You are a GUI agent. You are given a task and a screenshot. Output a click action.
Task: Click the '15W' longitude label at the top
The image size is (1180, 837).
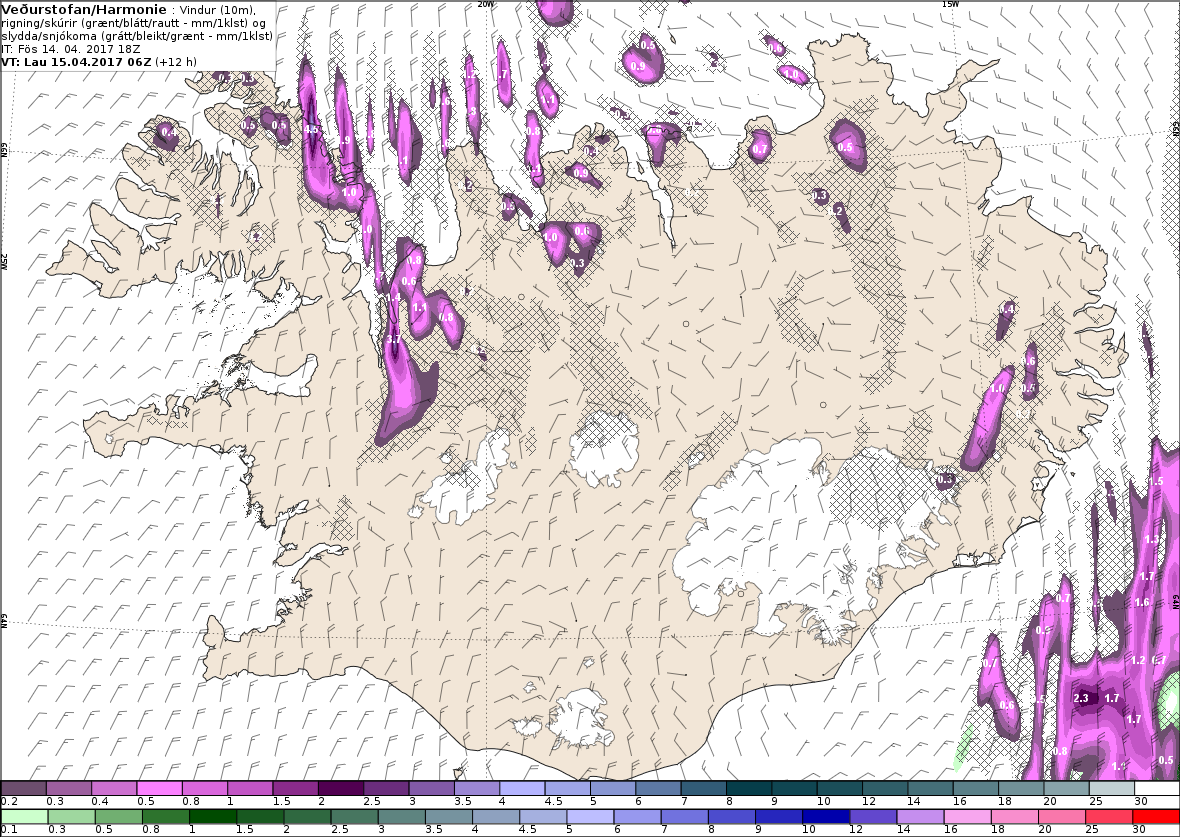tap(950, 4)
